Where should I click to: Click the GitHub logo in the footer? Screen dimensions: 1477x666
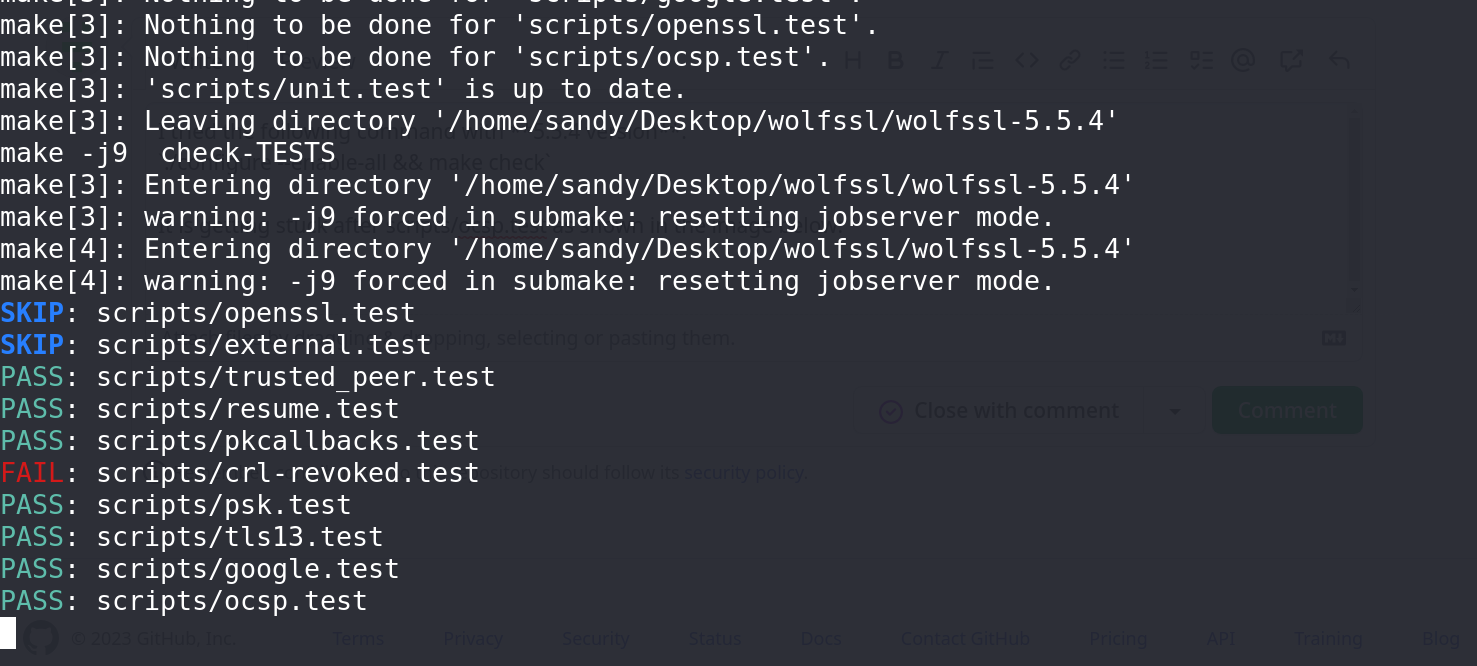(40, 637)
